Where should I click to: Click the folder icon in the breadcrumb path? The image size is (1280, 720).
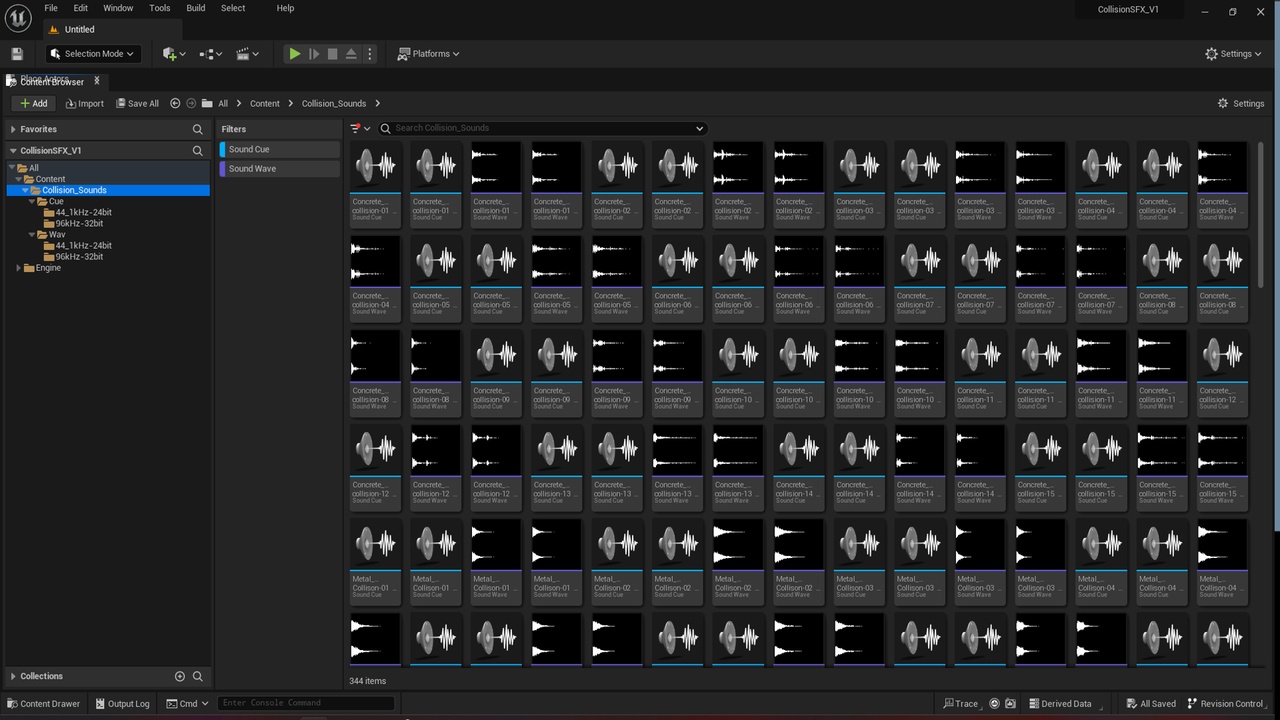pyautogui.click(x=207, y=103)
